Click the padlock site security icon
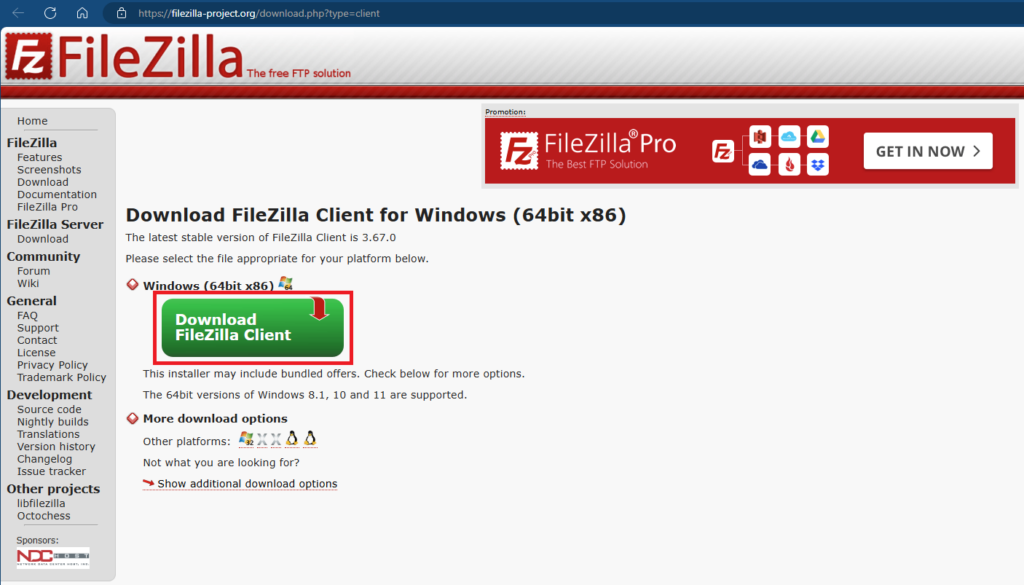The width and height of the screenshot is (1024, 585). click(121, 12)
